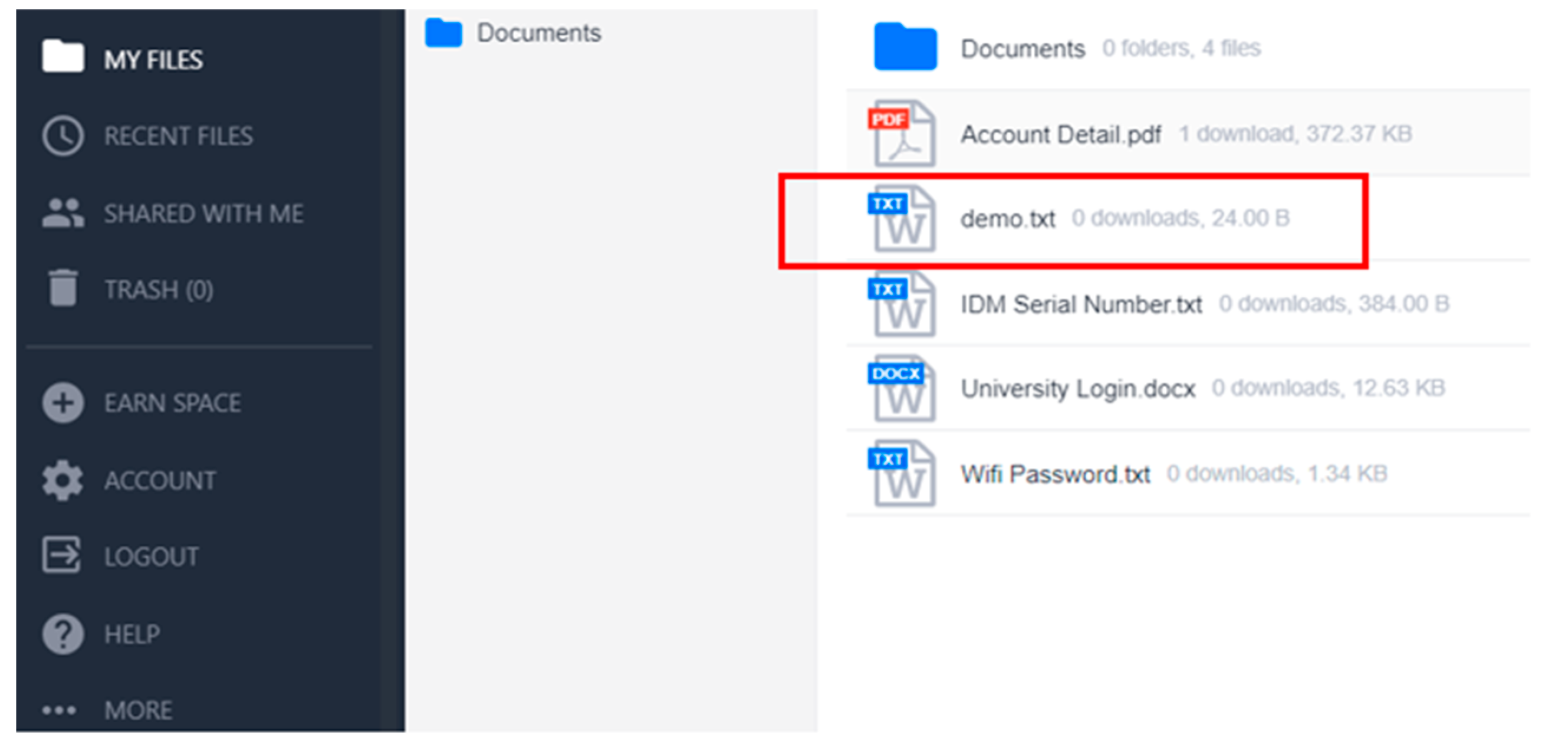Click the Trash bin icon
The image size is (1568, 747).
click(x=63, y=287)
